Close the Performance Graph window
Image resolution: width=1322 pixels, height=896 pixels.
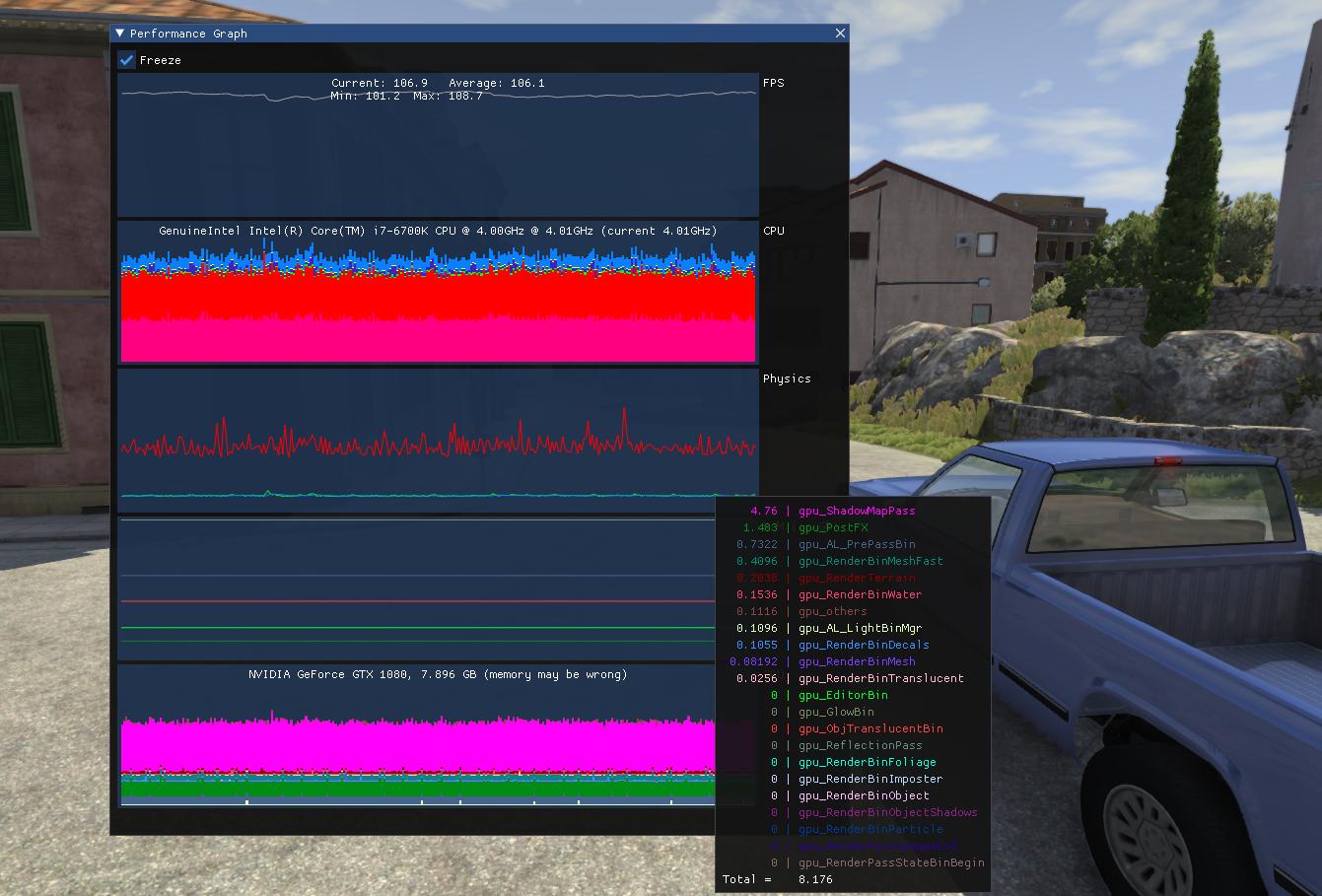(840, 34)
